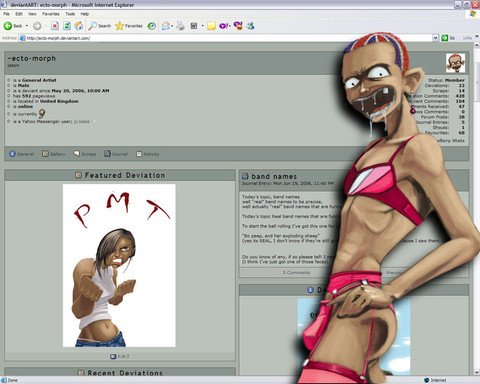Open the 5 Comments link under the journal
The image size is (480, 384).
coord(296,273)
